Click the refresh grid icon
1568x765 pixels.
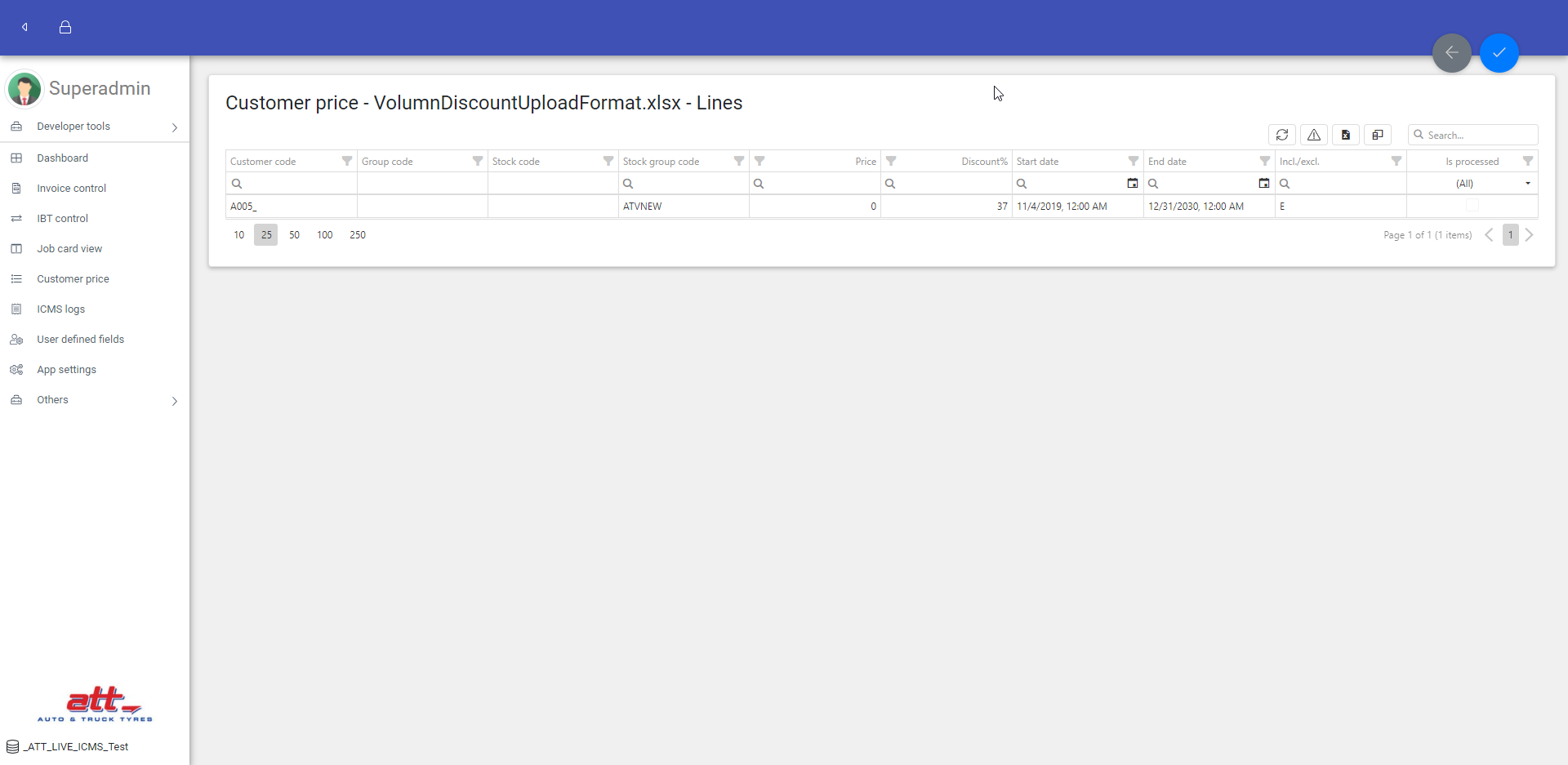click(1281, 135)
